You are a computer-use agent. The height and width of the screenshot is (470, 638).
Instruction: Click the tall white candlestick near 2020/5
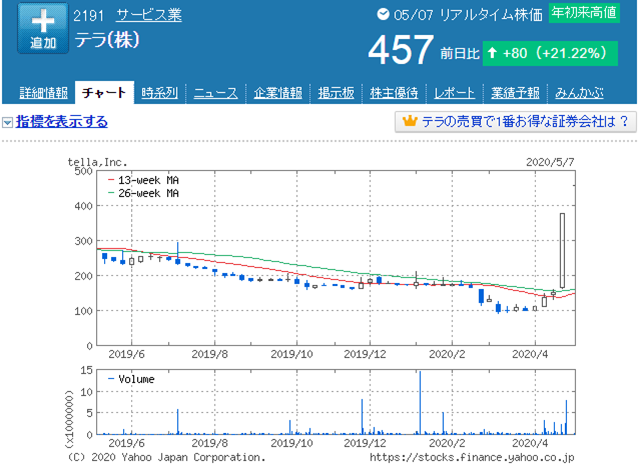(562, 250)
